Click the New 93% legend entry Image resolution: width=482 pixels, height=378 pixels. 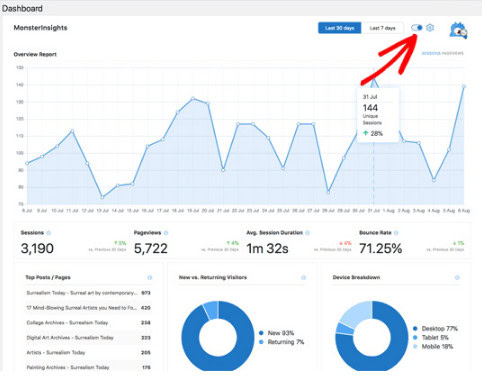276,333
